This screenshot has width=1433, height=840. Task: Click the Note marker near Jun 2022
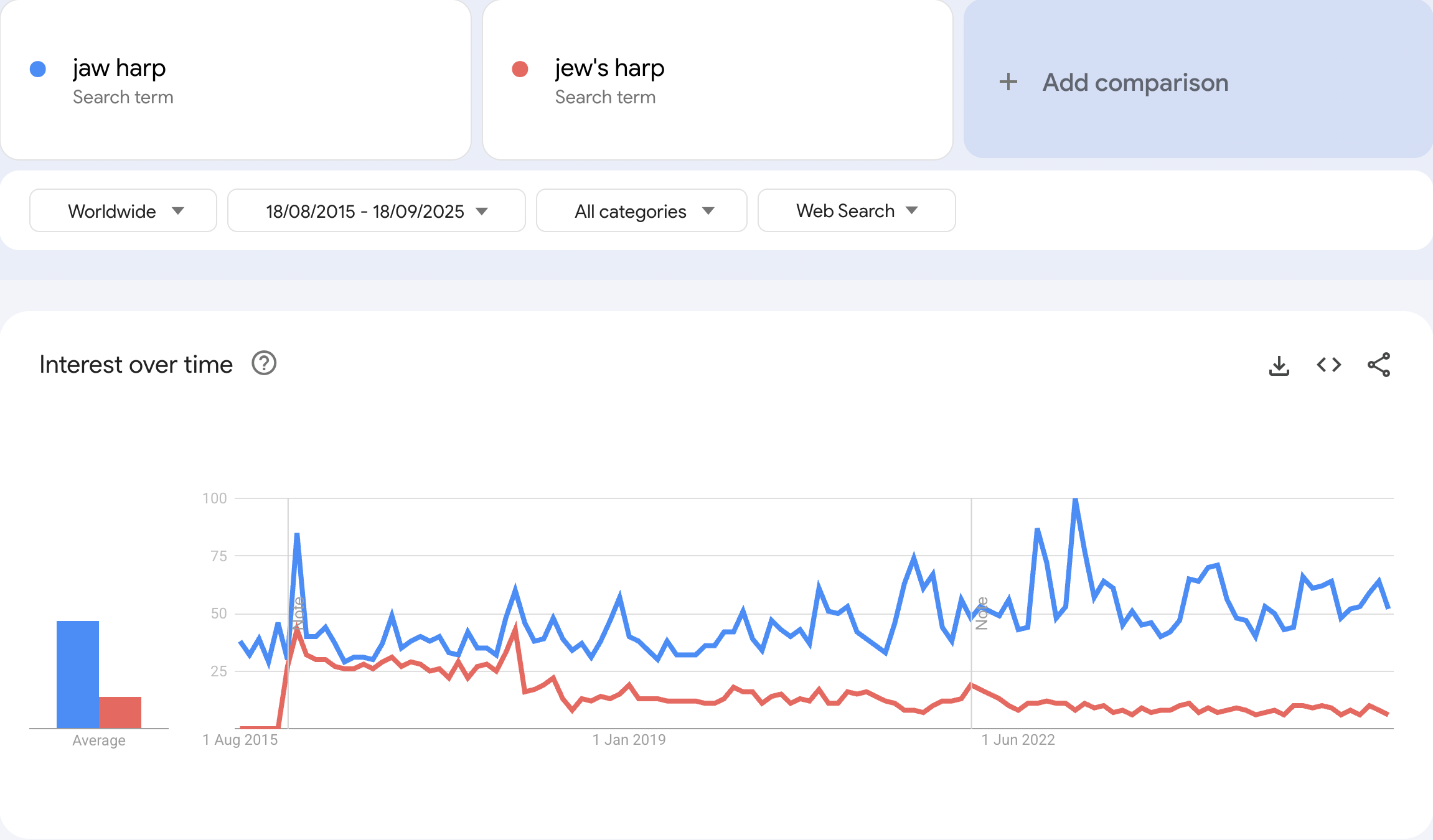pyautogui.click(x=982, y=614)
